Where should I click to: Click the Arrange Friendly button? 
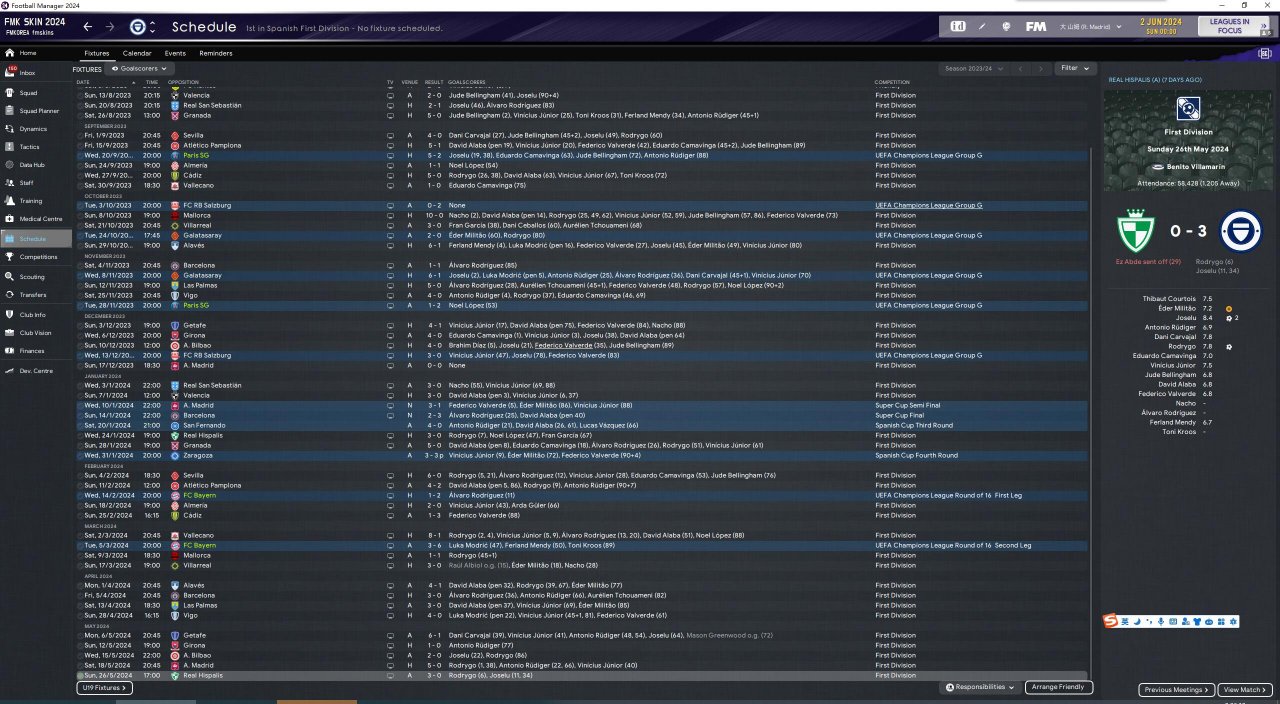tap(1059, 688)
